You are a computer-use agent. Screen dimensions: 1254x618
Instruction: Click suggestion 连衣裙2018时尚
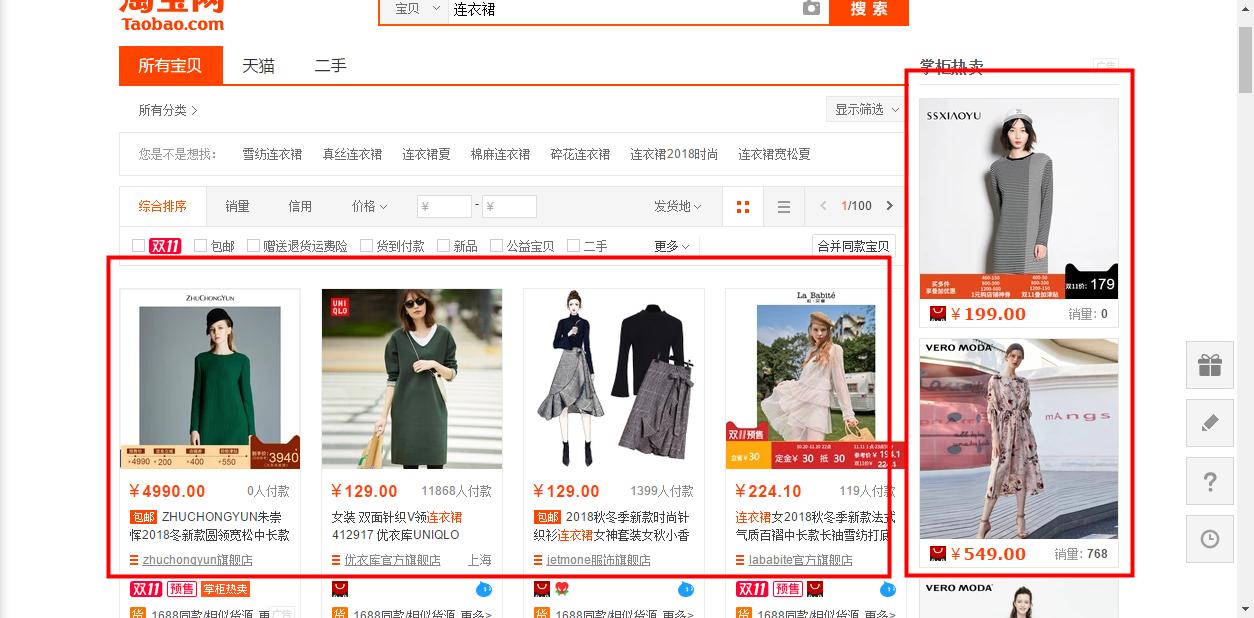pos(674,154)
